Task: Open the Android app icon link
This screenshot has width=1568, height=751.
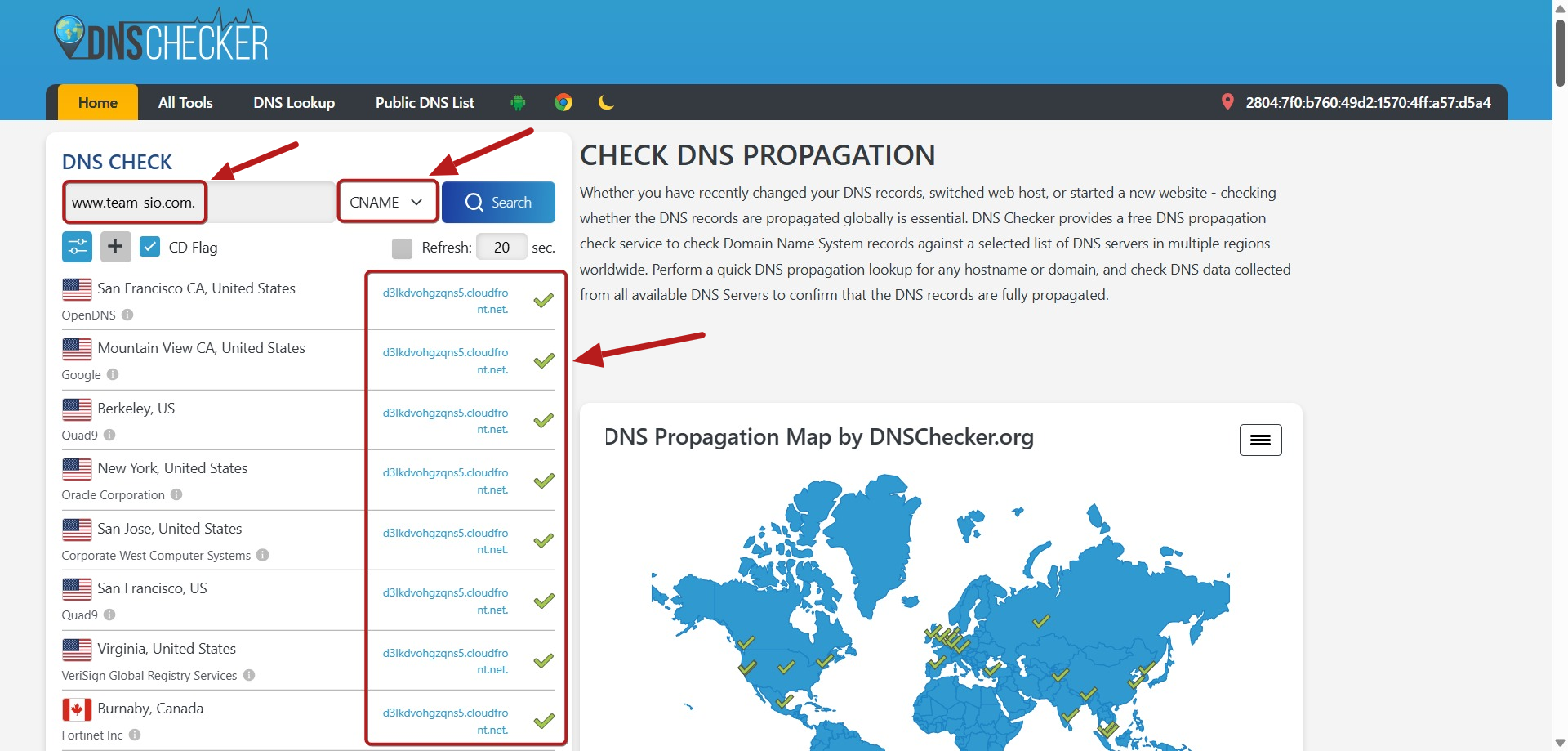Action: click(x=518, y=102)
